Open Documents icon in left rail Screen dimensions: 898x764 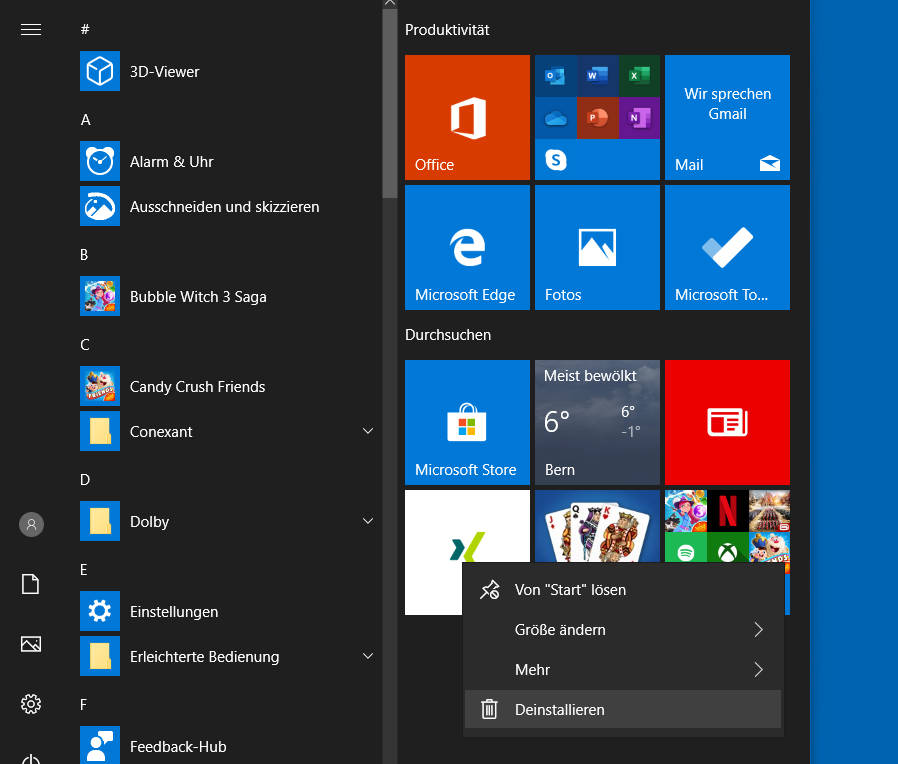pyautogui.click(x=31, y=584)
